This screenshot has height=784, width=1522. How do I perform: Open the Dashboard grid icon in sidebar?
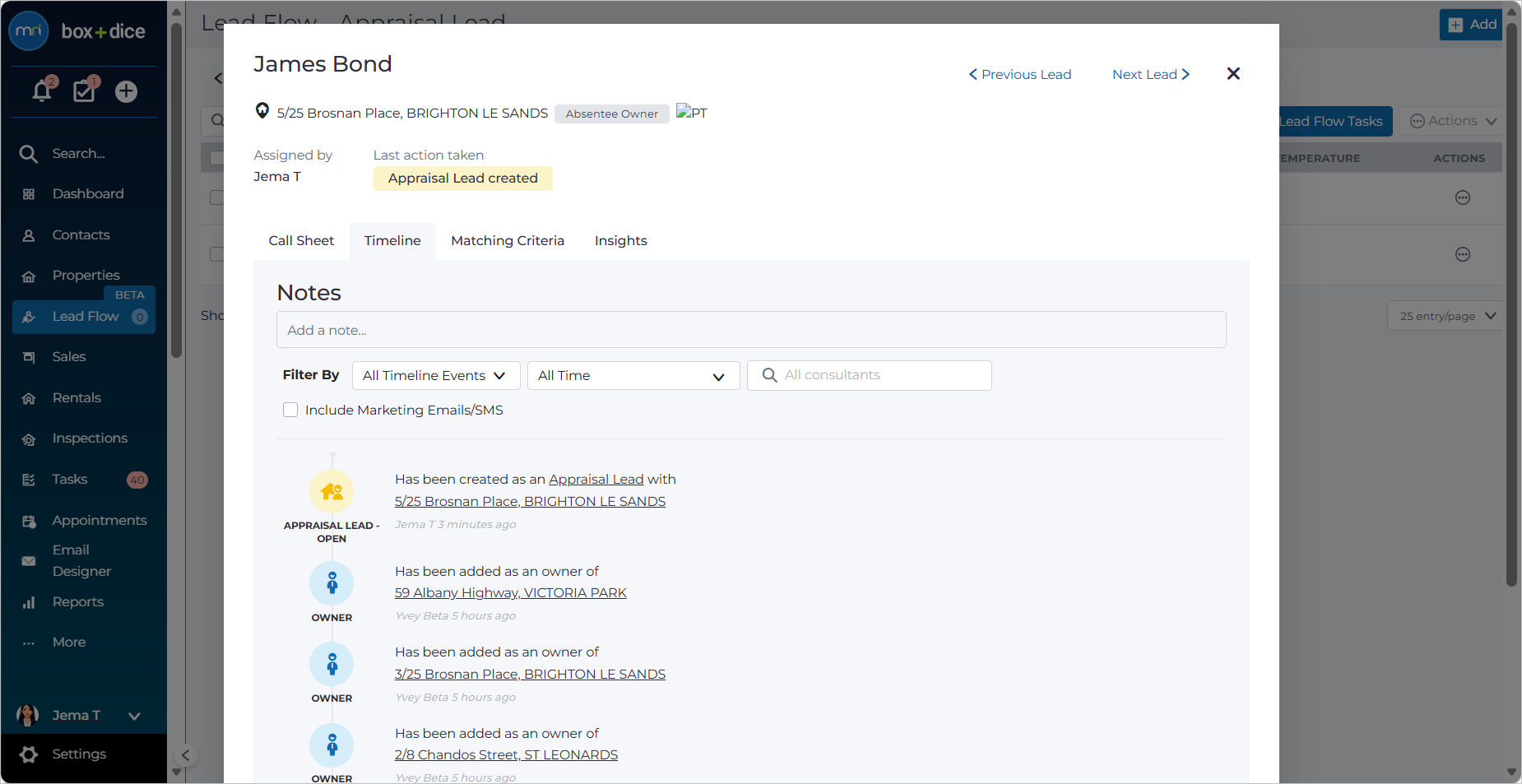[29, 194]
